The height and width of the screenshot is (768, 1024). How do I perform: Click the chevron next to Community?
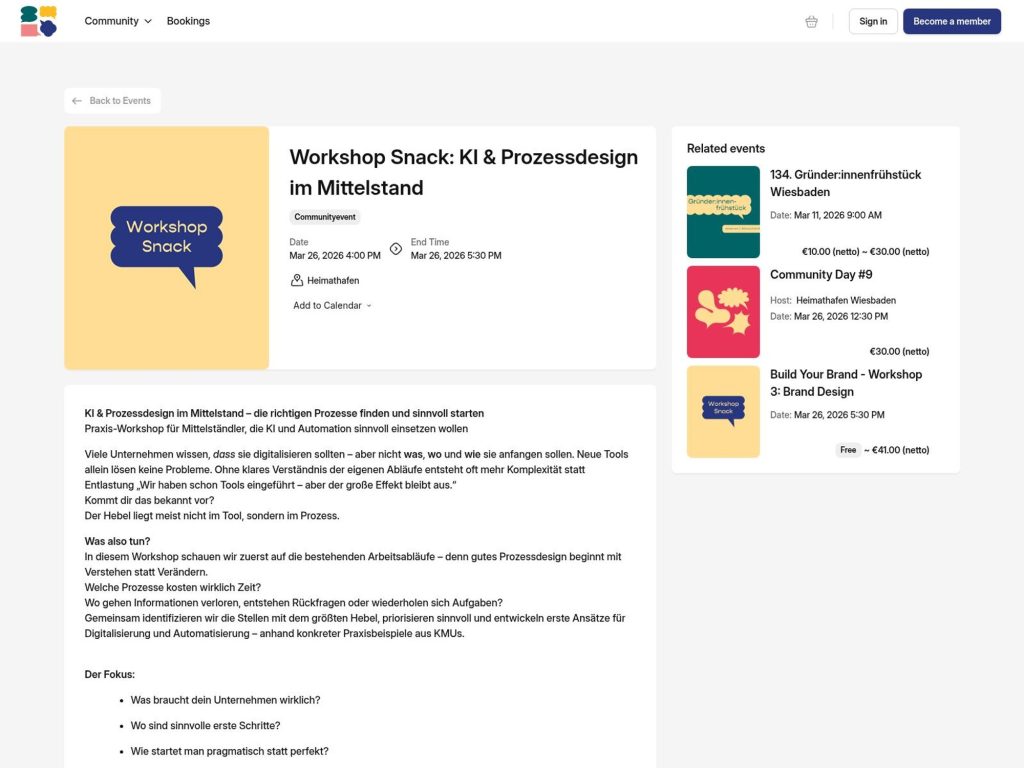point(147,21)
